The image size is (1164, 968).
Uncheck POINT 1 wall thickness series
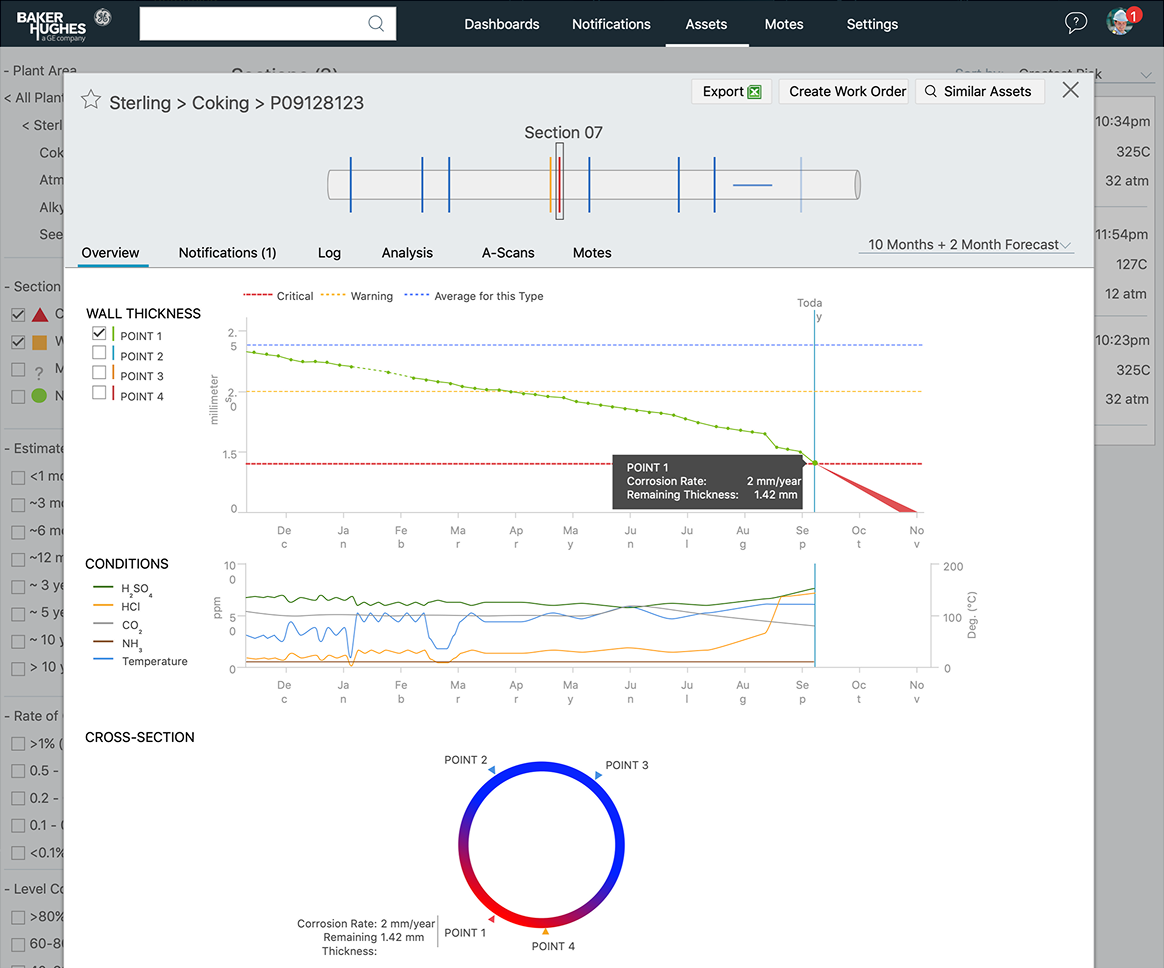99,333
